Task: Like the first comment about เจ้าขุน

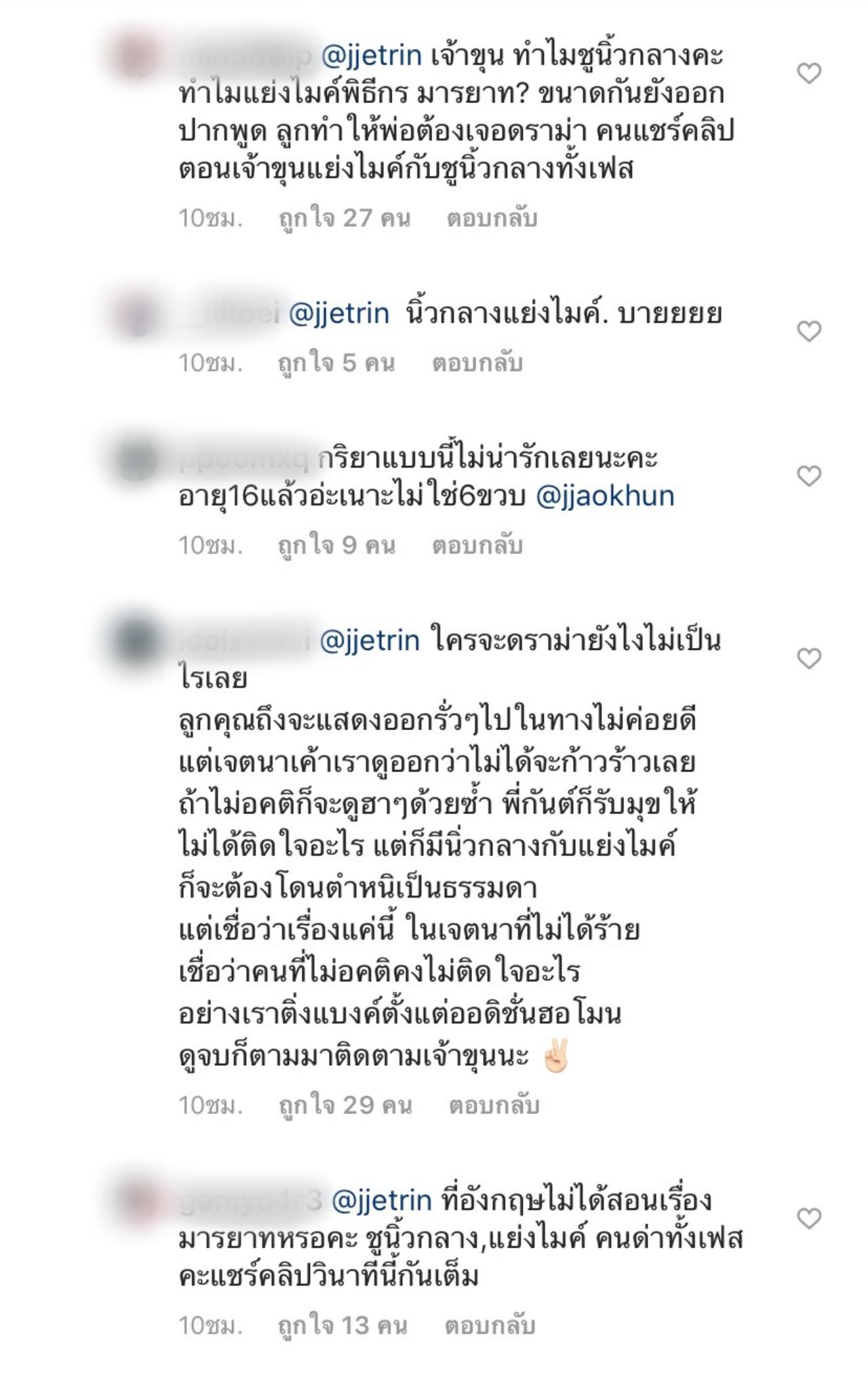Action: 808,73
